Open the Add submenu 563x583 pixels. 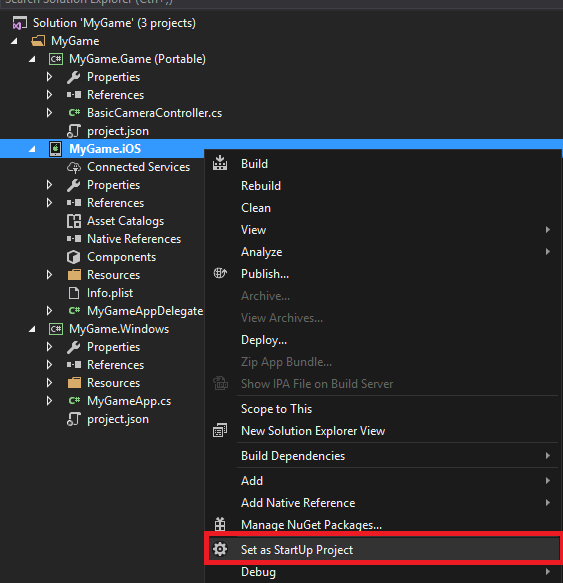click(x=383, y=480)
